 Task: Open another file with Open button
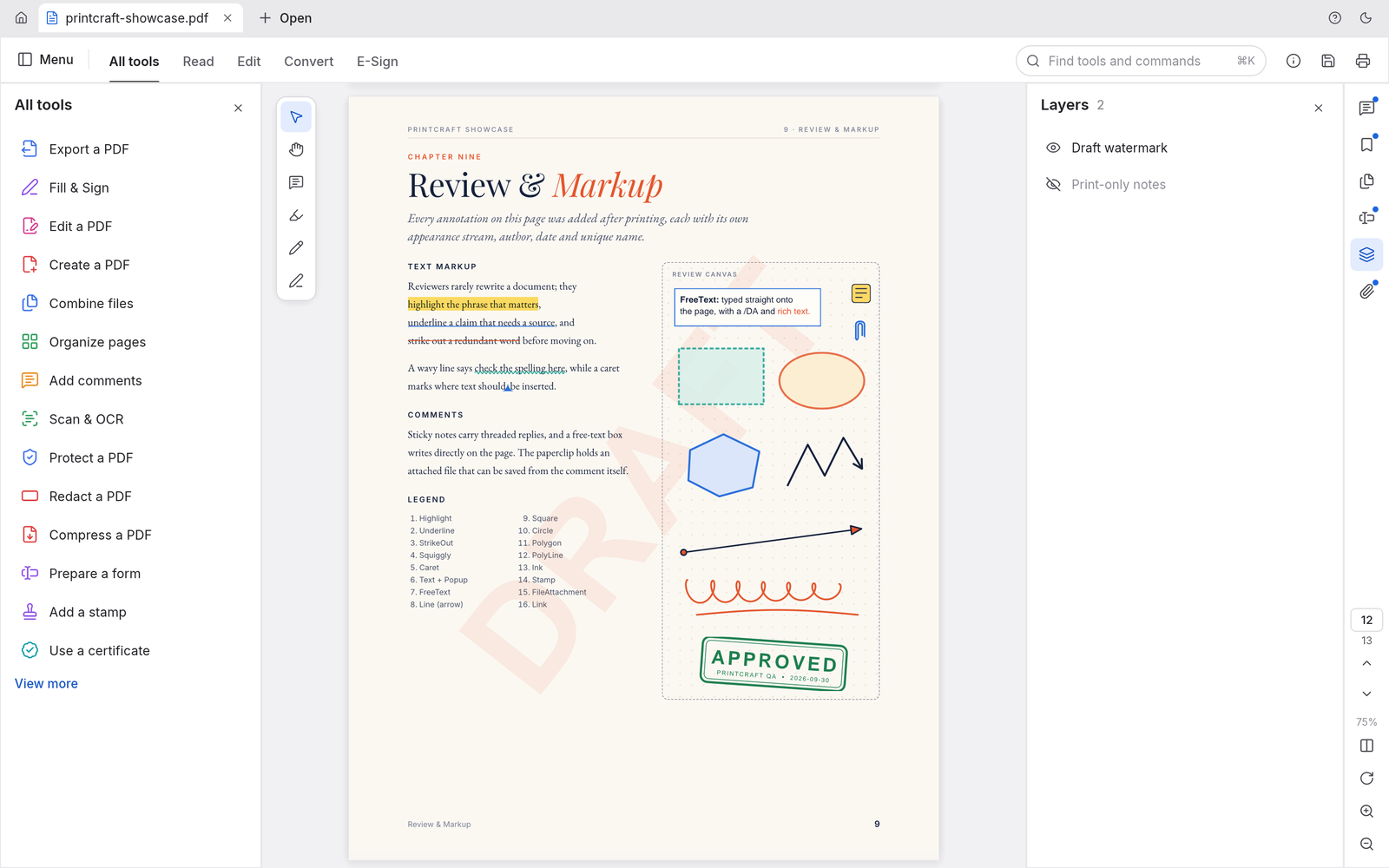click(286, 18)
